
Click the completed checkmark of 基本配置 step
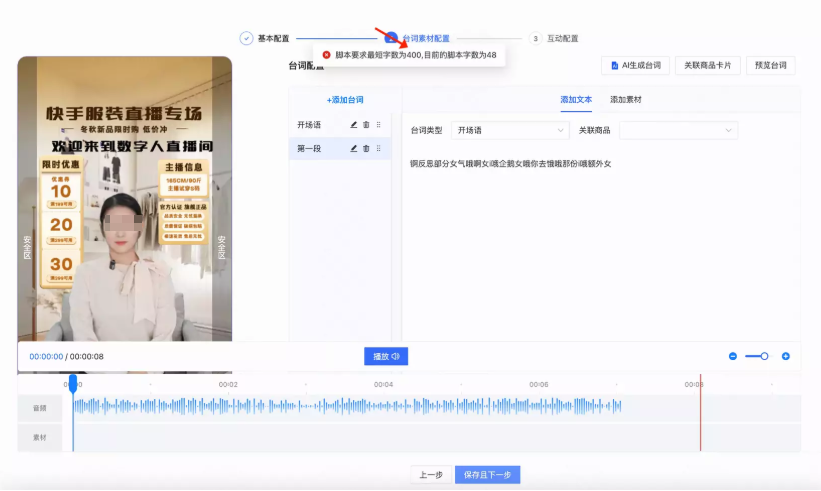tap(246, 38)
